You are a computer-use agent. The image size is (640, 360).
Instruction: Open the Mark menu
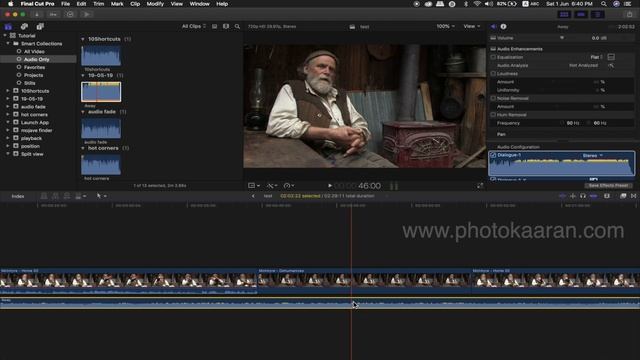[117, 4]
